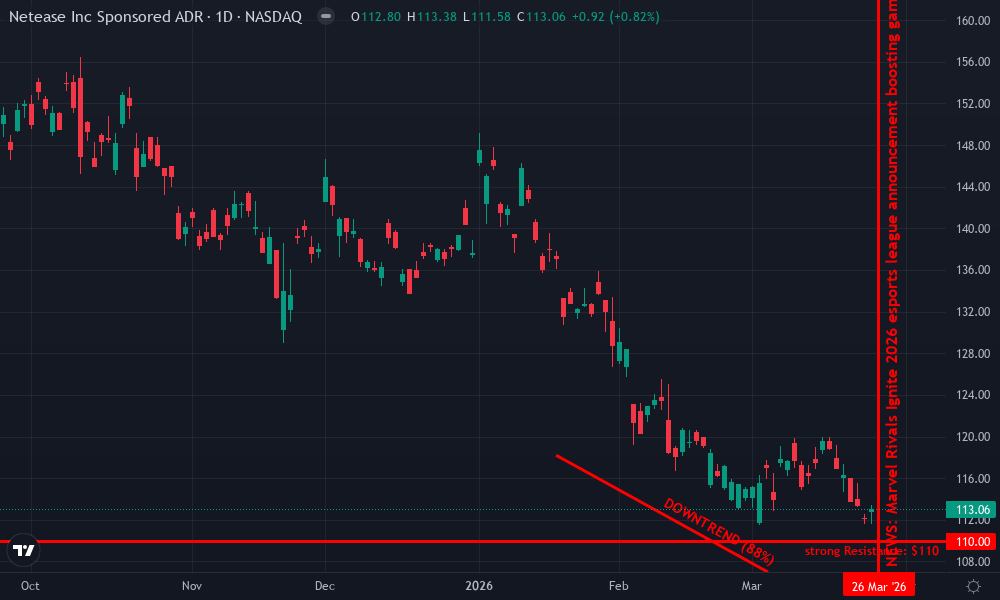Click the vertical red news line
Image resolution: width=1000 pixels, height=600 pixels.
(878, 300)
